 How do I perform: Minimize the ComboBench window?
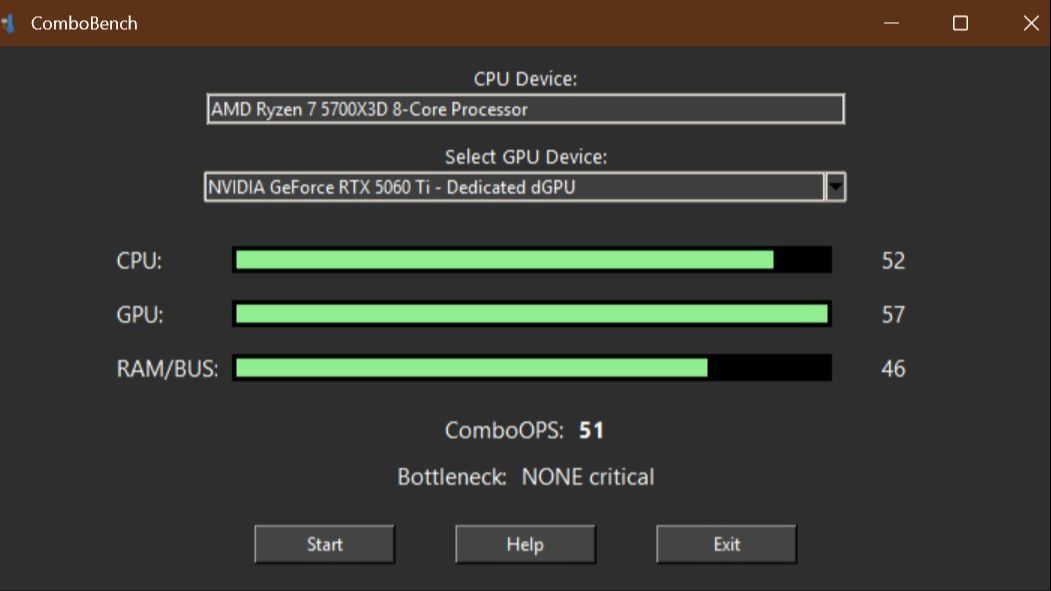coord(891,23)
